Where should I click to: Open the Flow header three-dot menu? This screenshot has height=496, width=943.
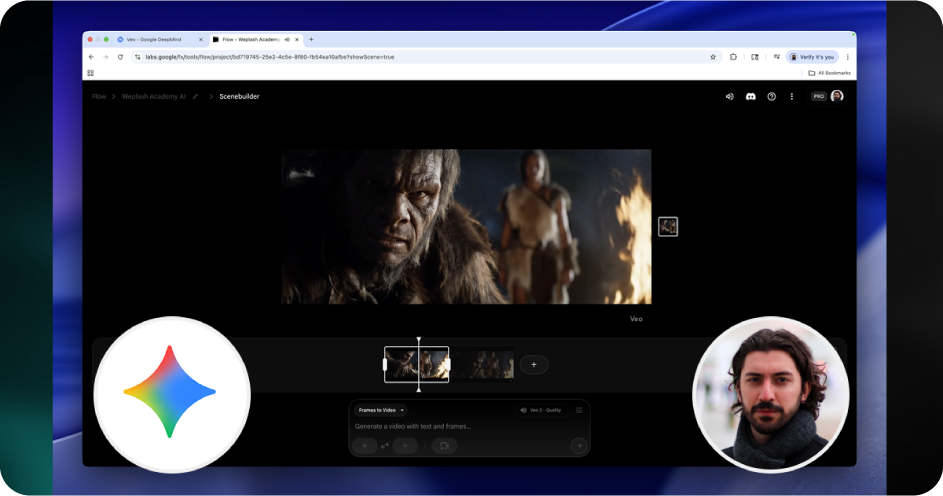pos(791,96)
